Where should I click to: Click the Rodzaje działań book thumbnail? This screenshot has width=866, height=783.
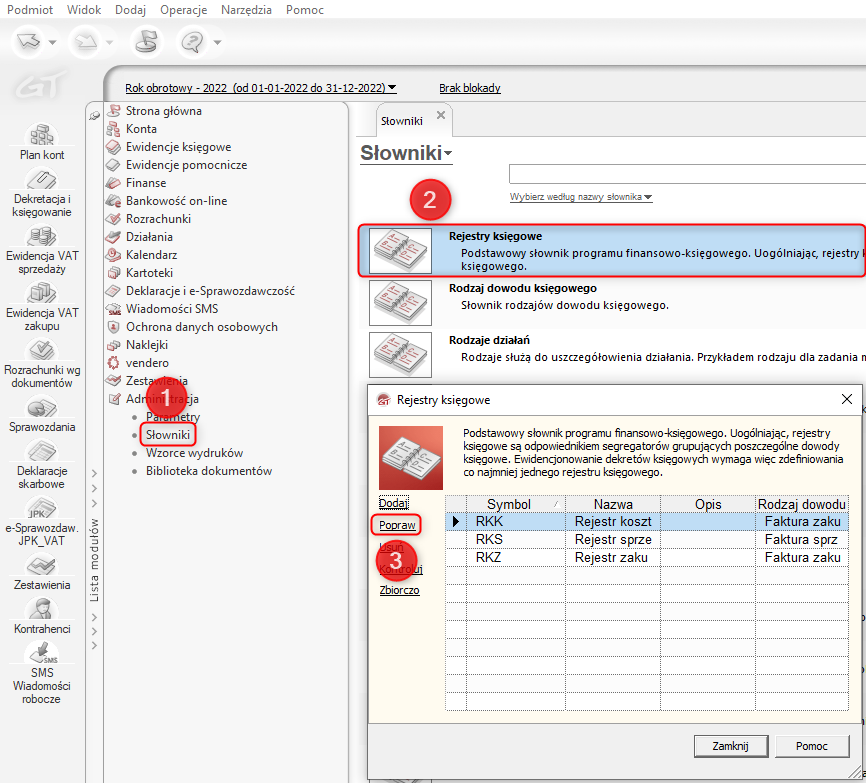400,355
